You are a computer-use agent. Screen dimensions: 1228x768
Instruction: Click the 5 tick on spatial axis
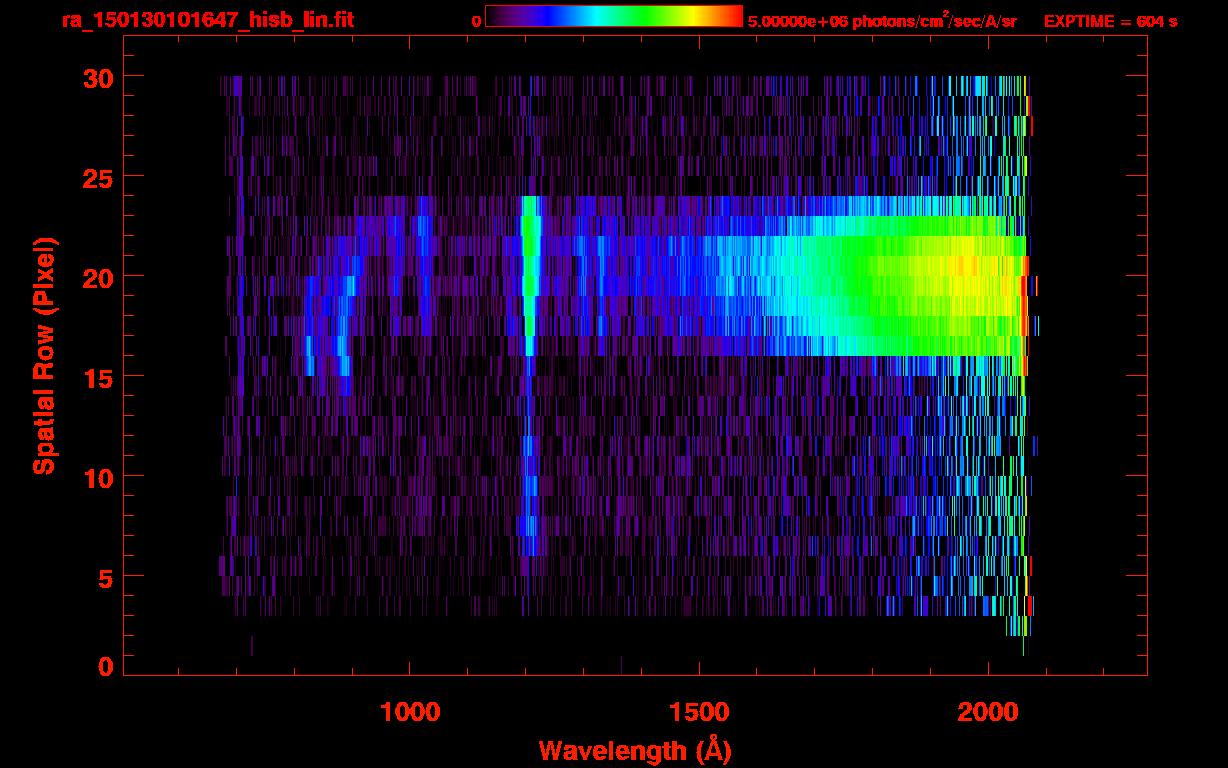click(x=104, y=577)
